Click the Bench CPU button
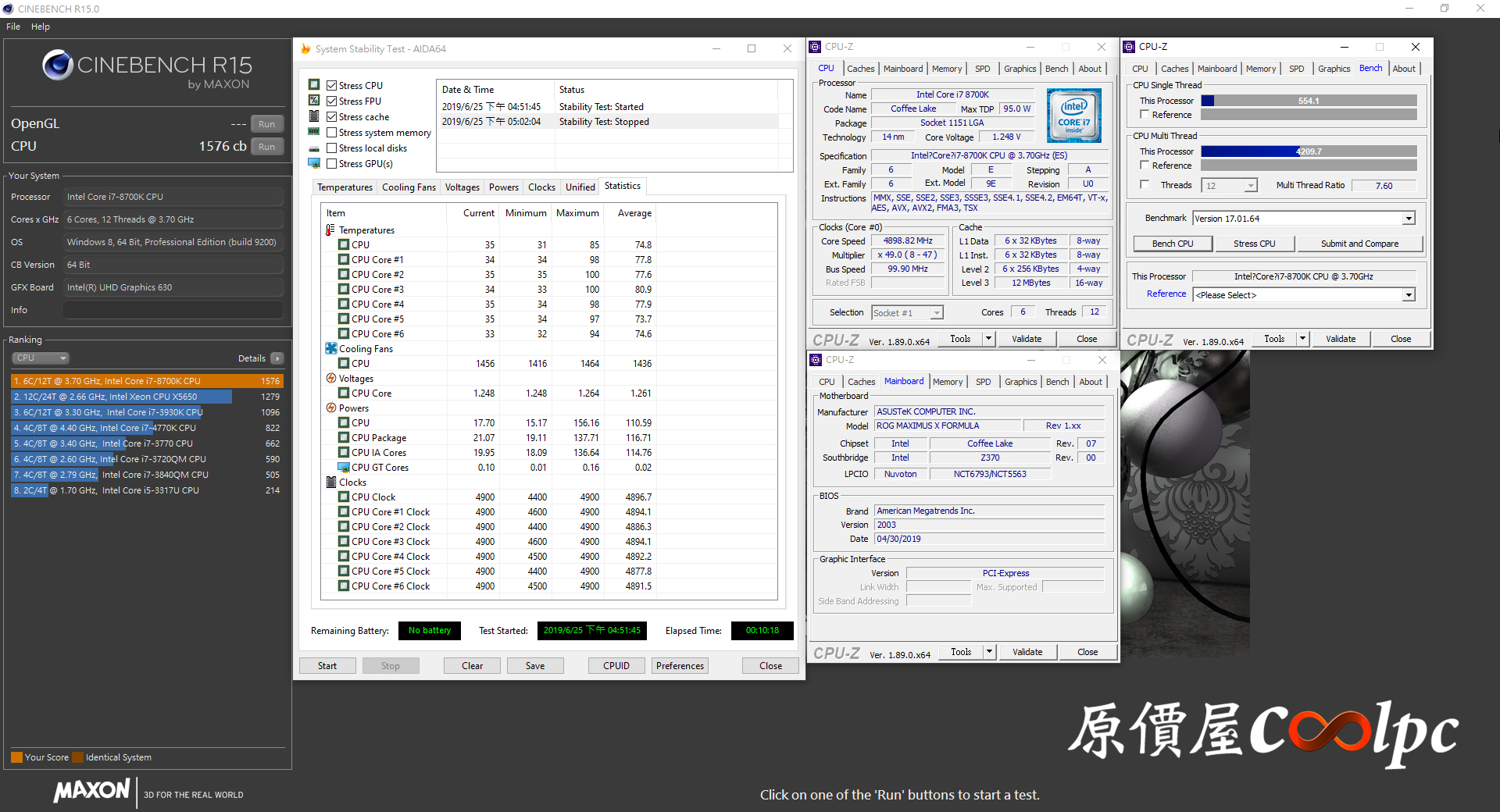Image resolution: width=1500 pixels, height=812 pixels. 1173,244
